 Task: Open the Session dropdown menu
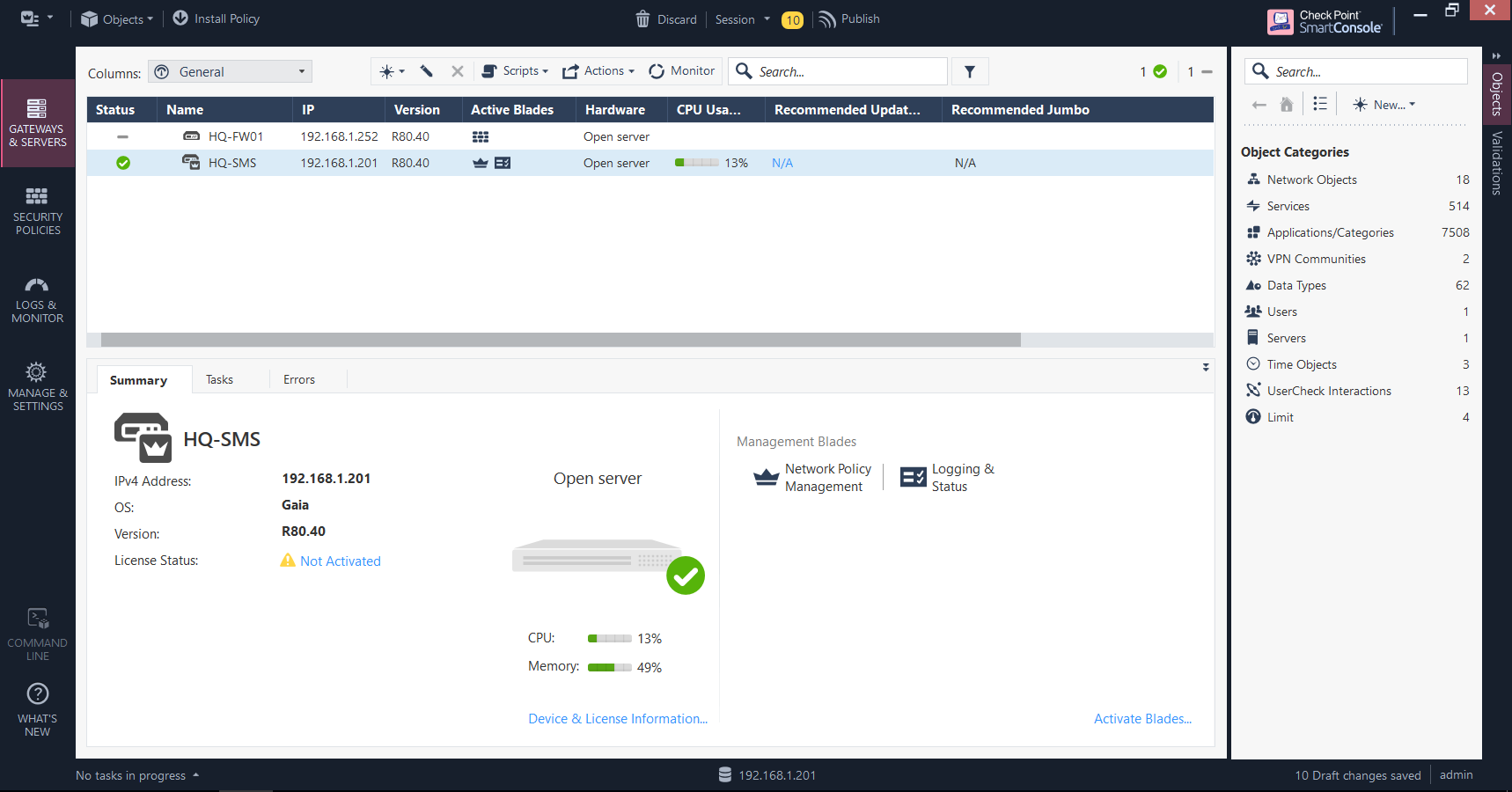(743, 19)
